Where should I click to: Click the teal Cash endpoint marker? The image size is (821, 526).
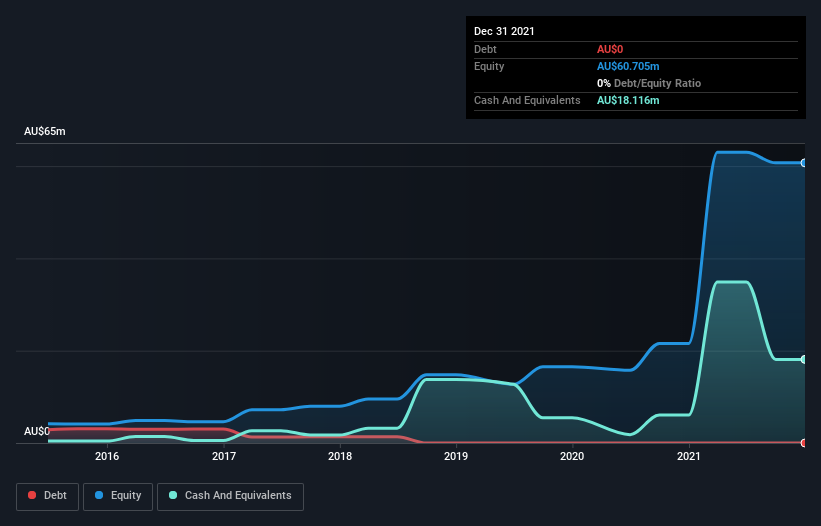(804, 360)
